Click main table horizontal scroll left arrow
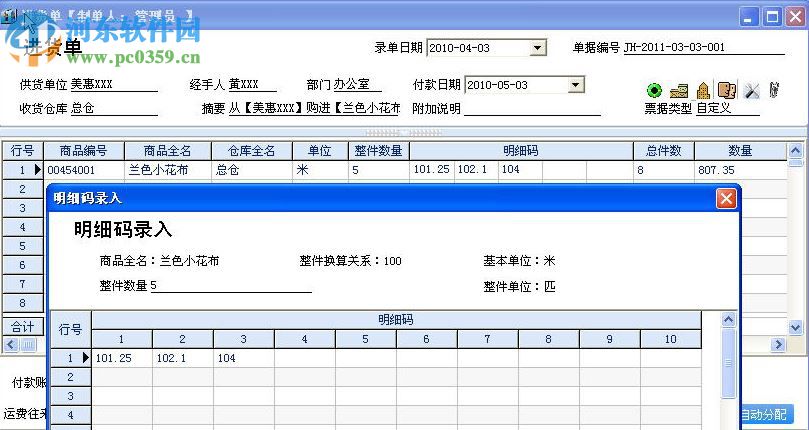809x430 pixels. 11,344
